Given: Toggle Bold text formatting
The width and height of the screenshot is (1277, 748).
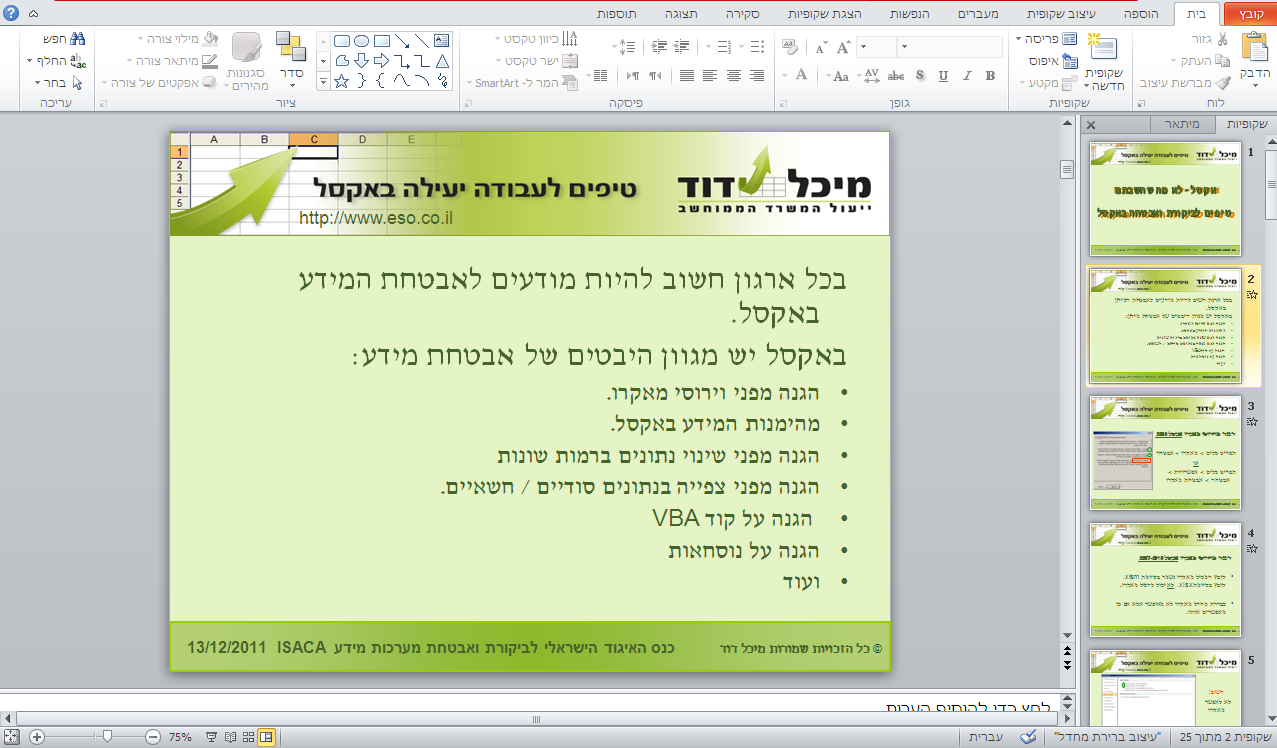Looking at the screenshot, I should tap(990, 76).
